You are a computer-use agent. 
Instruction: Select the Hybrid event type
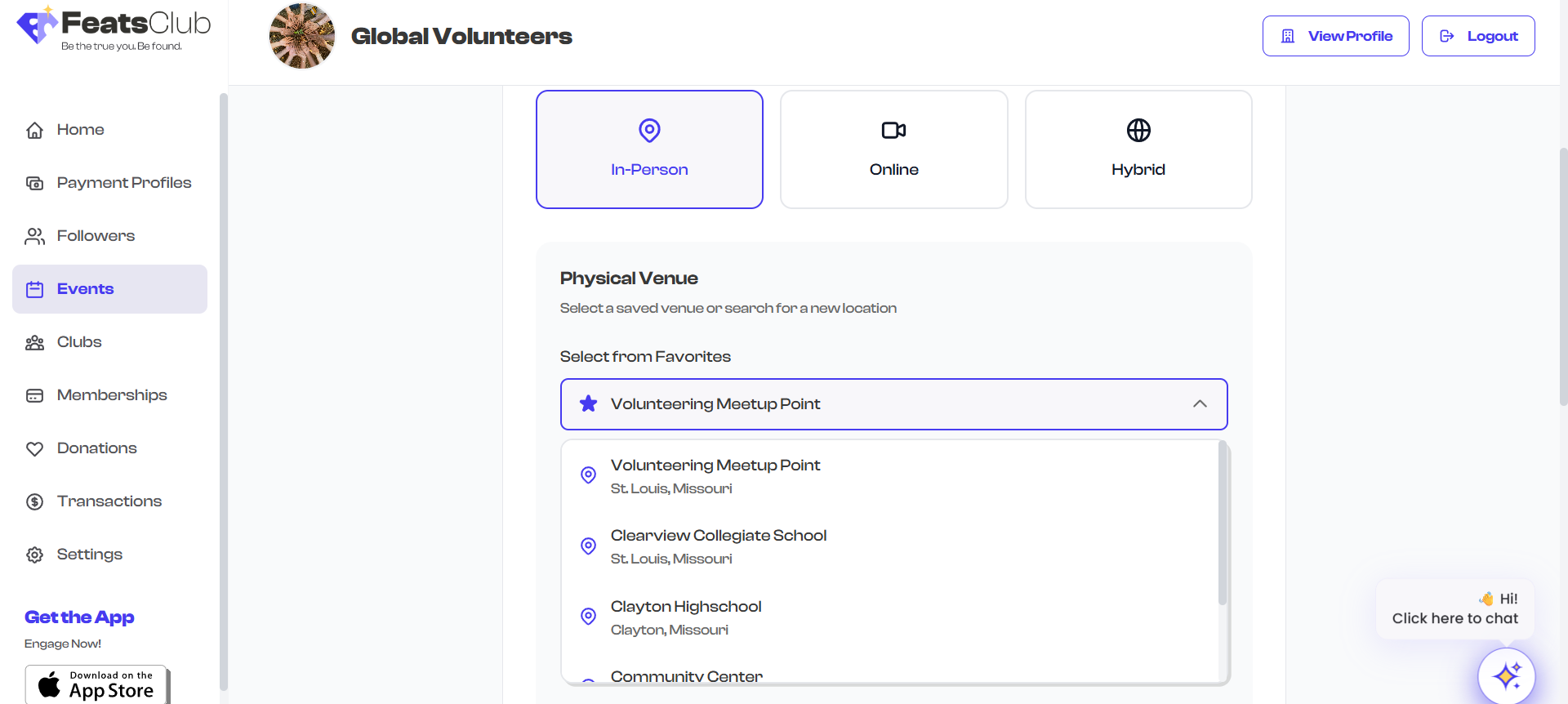click(x=1138, y=149)
